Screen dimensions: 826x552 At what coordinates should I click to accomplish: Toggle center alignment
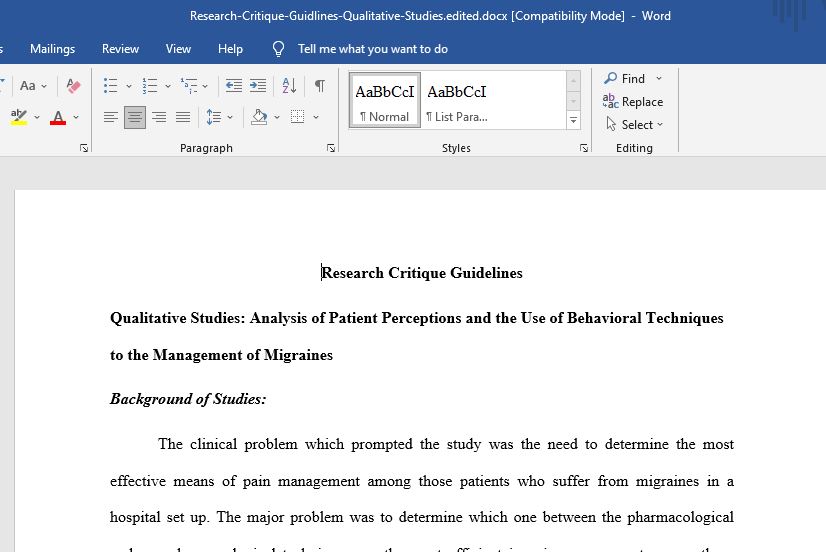click(135, 117)
